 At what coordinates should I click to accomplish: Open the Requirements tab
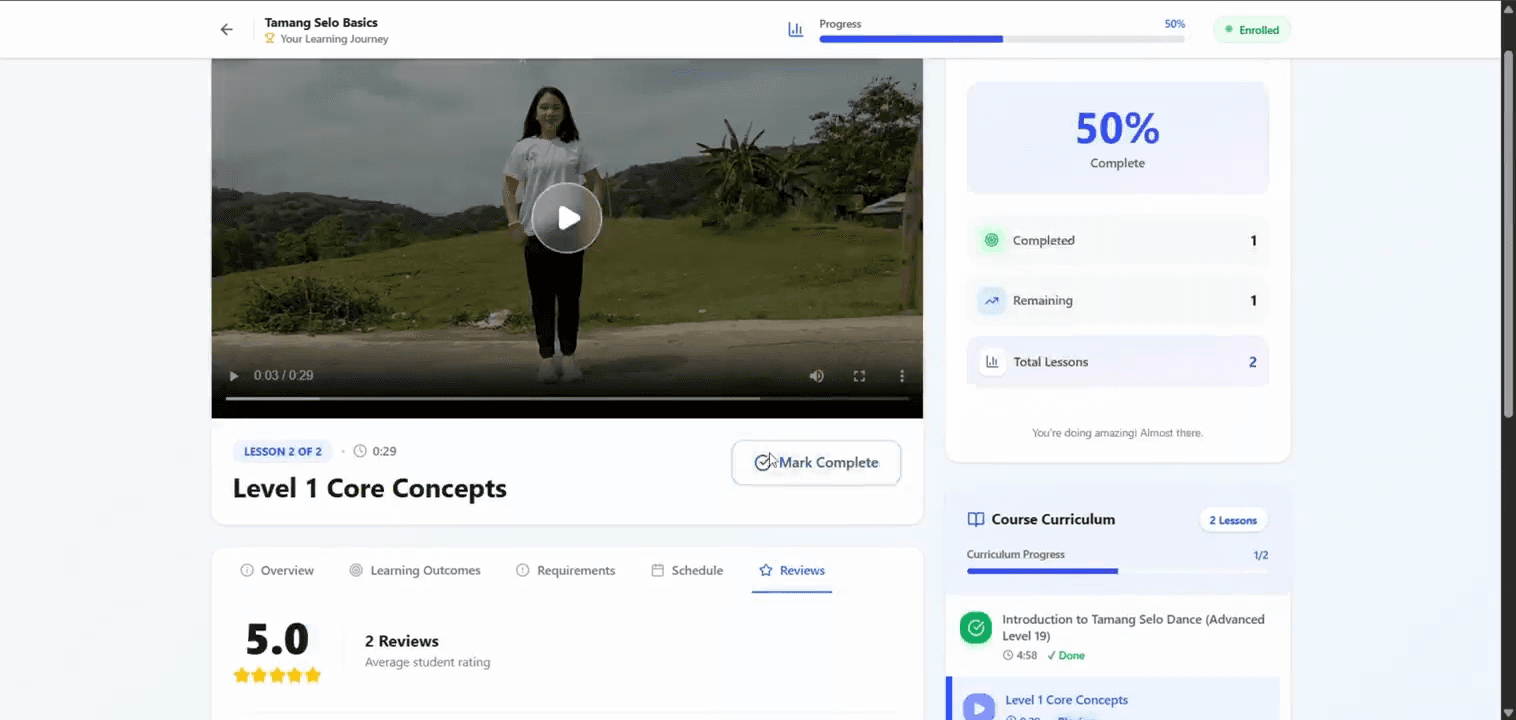(565, 570)
